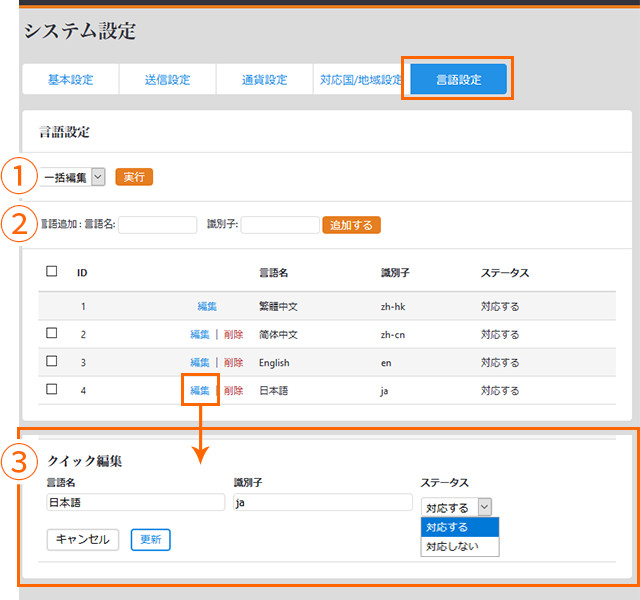Select the checkbox for the 日本語 row

[x=52, y=389]
